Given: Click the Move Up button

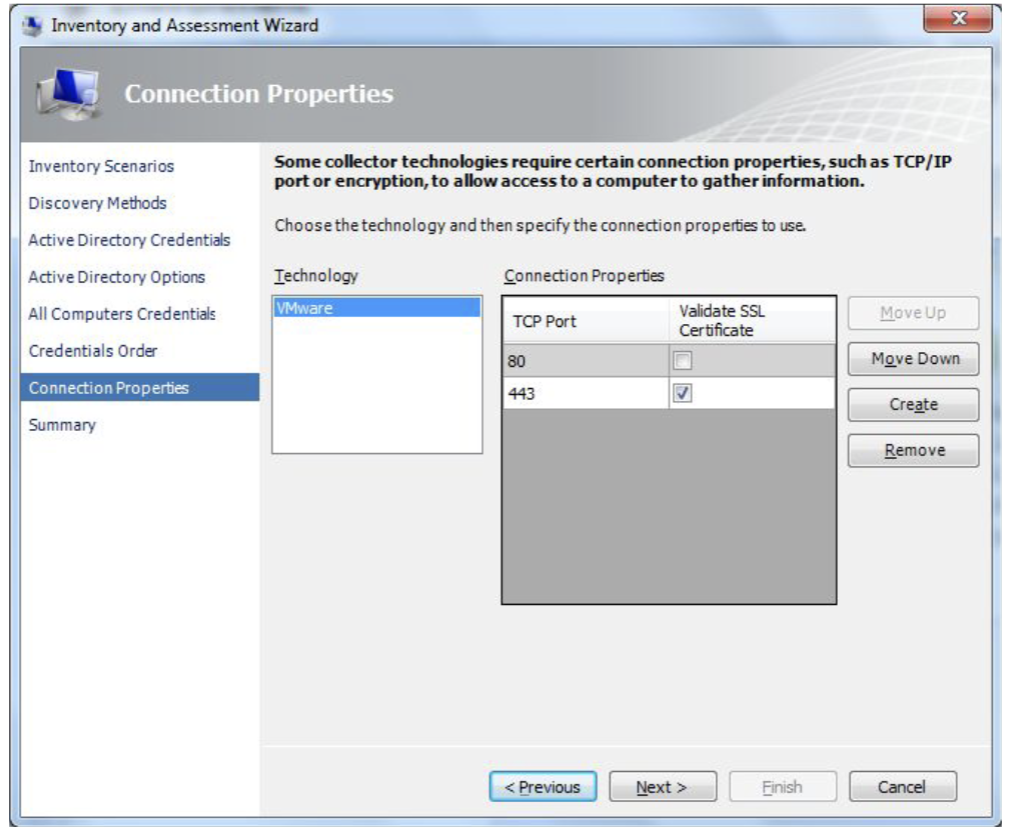Looking at the screenshot, I should point(913,313).
